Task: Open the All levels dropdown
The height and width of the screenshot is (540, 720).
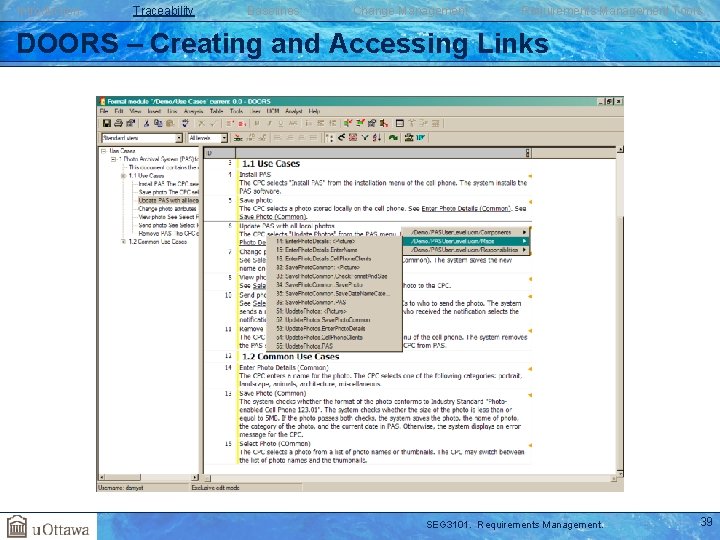Action: click(224, 138)
